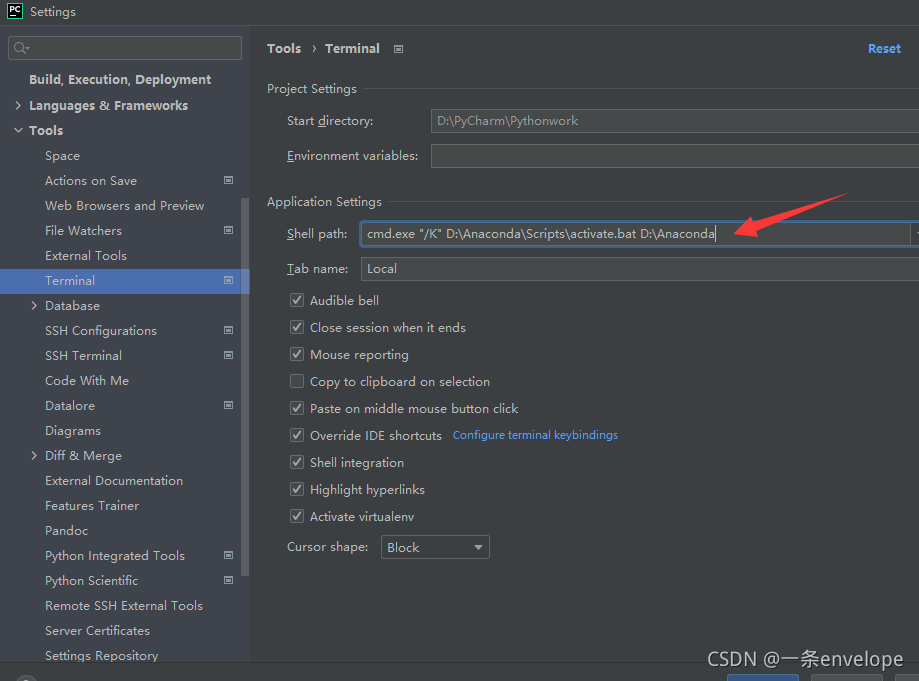Image resolution: width=919 pixels, height=681 pixels.
Task: Click project icon on Python Scientific row
Action: coord(229,580)
